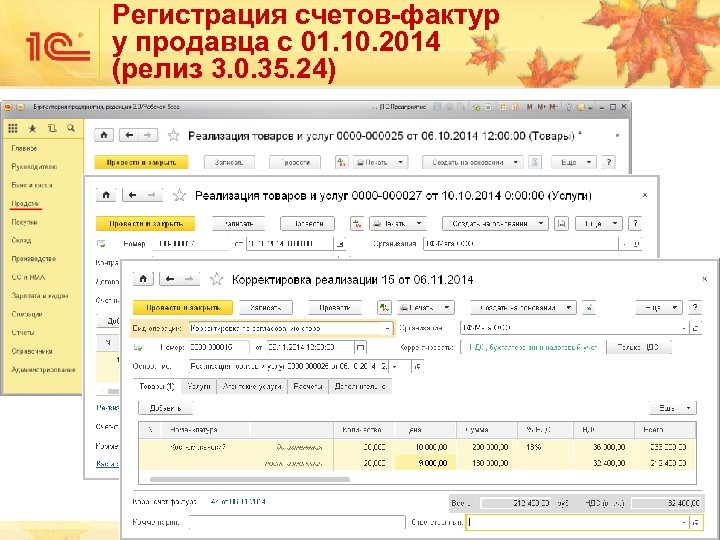Navigate back in Реализация 0000-000027 window
Image resolution: width=720 pixels, height=540 pixels.
click(x=133, y=195)
